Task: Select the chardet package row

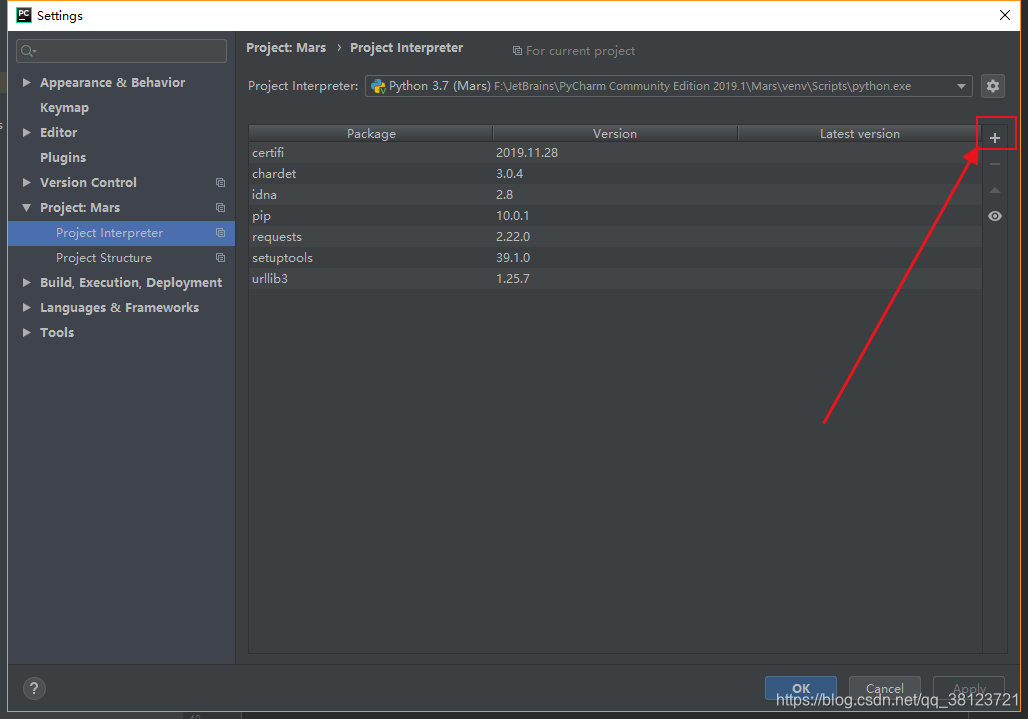Action: [615, 174]
